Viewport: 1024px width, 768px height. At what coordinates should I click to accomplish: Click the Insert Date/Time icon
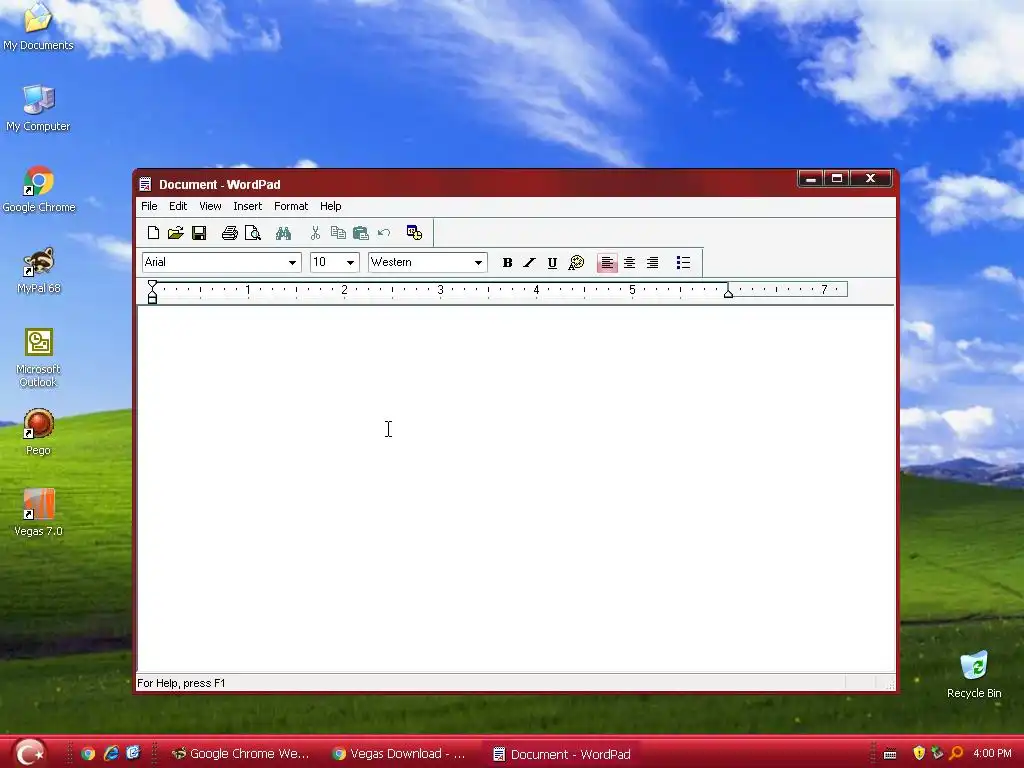pyautogui.click(x=414, y=233)
